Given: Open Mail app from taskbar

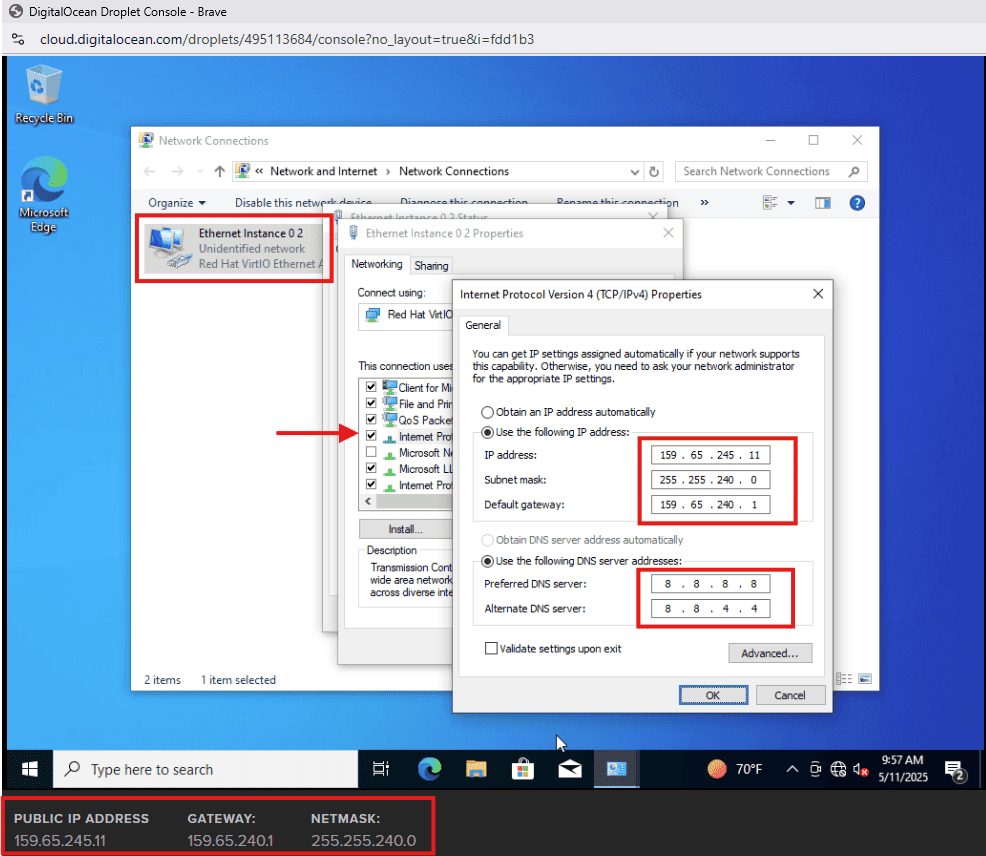Looking at the screenshot, I should coord(570,769).
